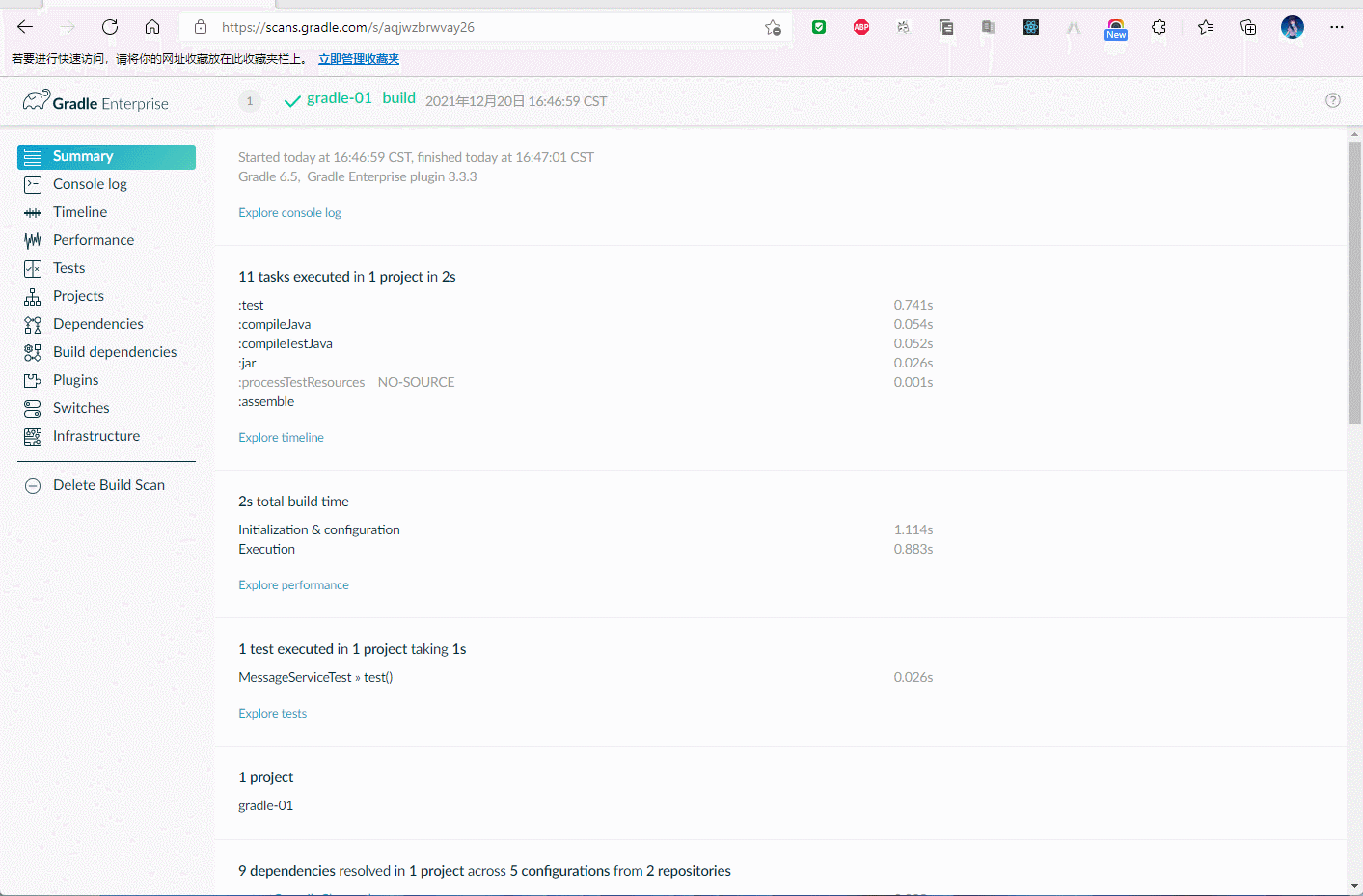Click the :jar task row
Viewport: 1363px width, 896px height.
pyautogui.click(x=586, y=364)
